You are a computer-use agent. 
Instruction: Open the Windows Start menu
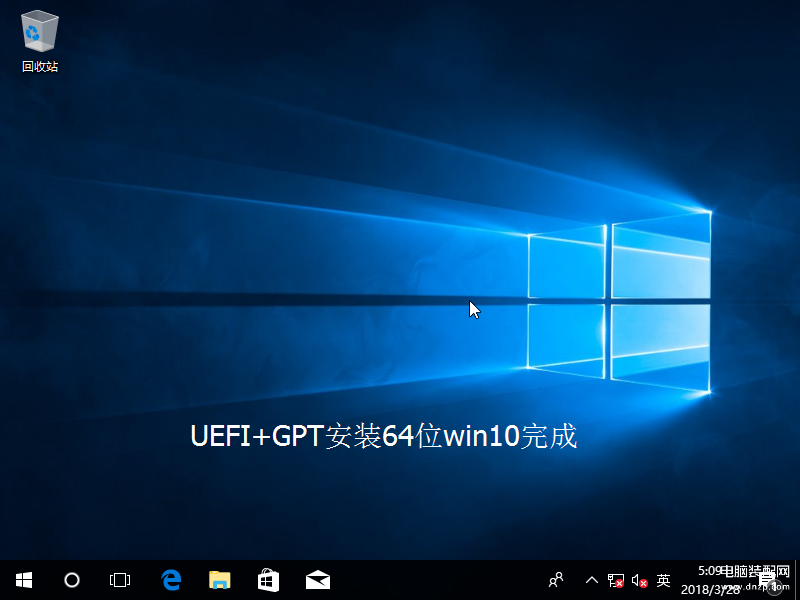[x=23, y=580]
